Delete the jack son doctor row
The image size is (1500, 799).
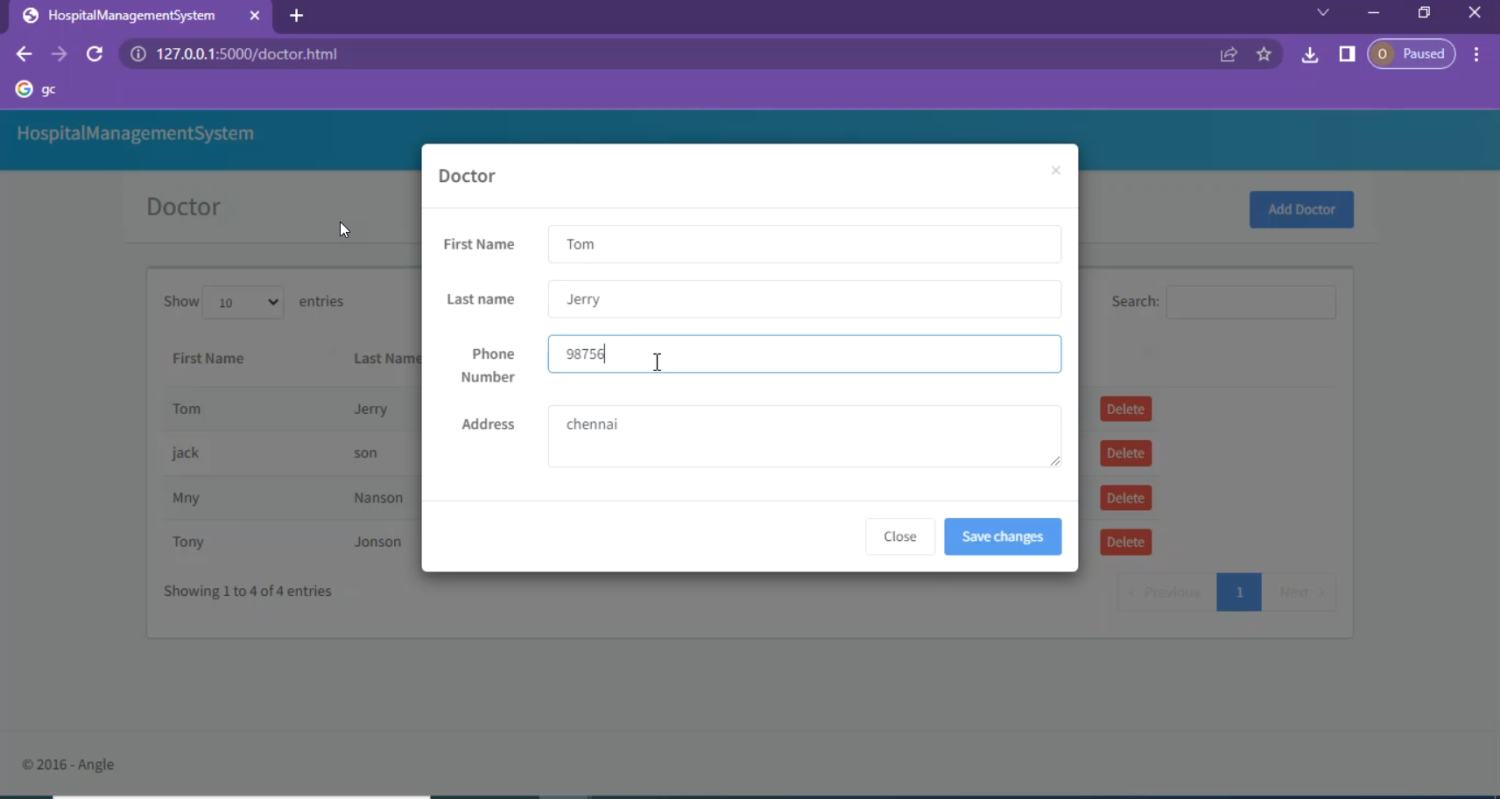click(x=1125, y=453)
